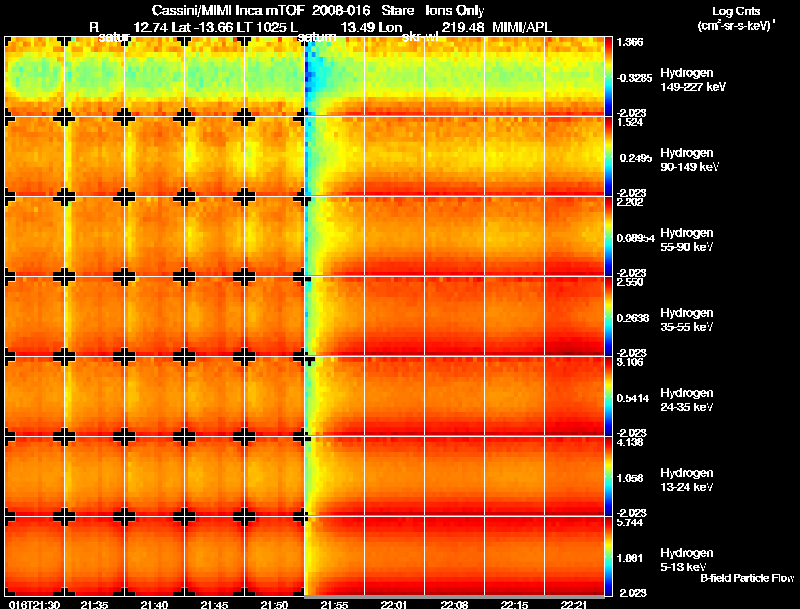Click the R value '12.74'
Image resolution: width=800 pixels, height=609 pixels.
pyautogui.click(x=150, y=27)
